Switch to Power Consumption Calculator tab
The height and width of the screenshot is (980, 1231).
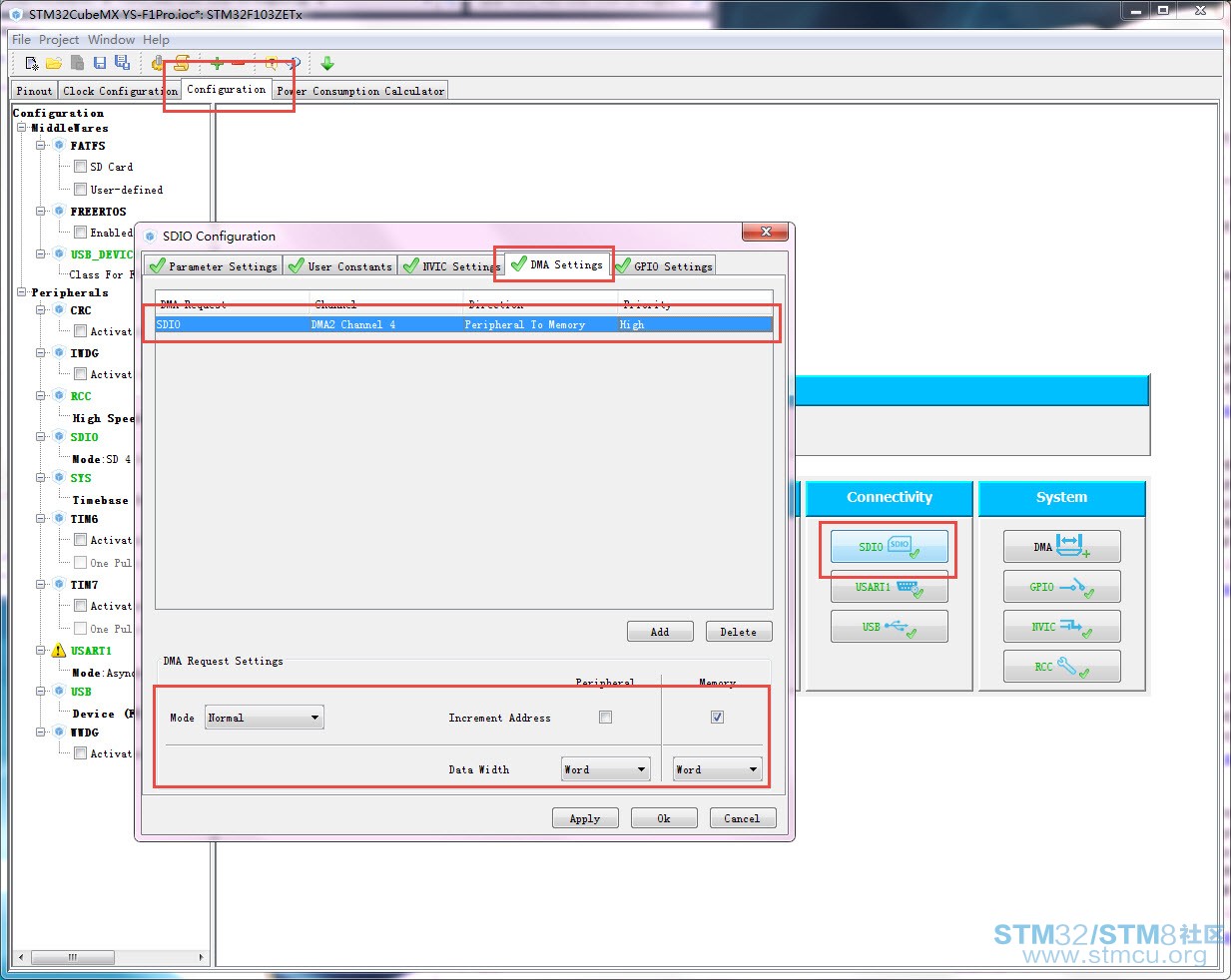click(360, 91)
